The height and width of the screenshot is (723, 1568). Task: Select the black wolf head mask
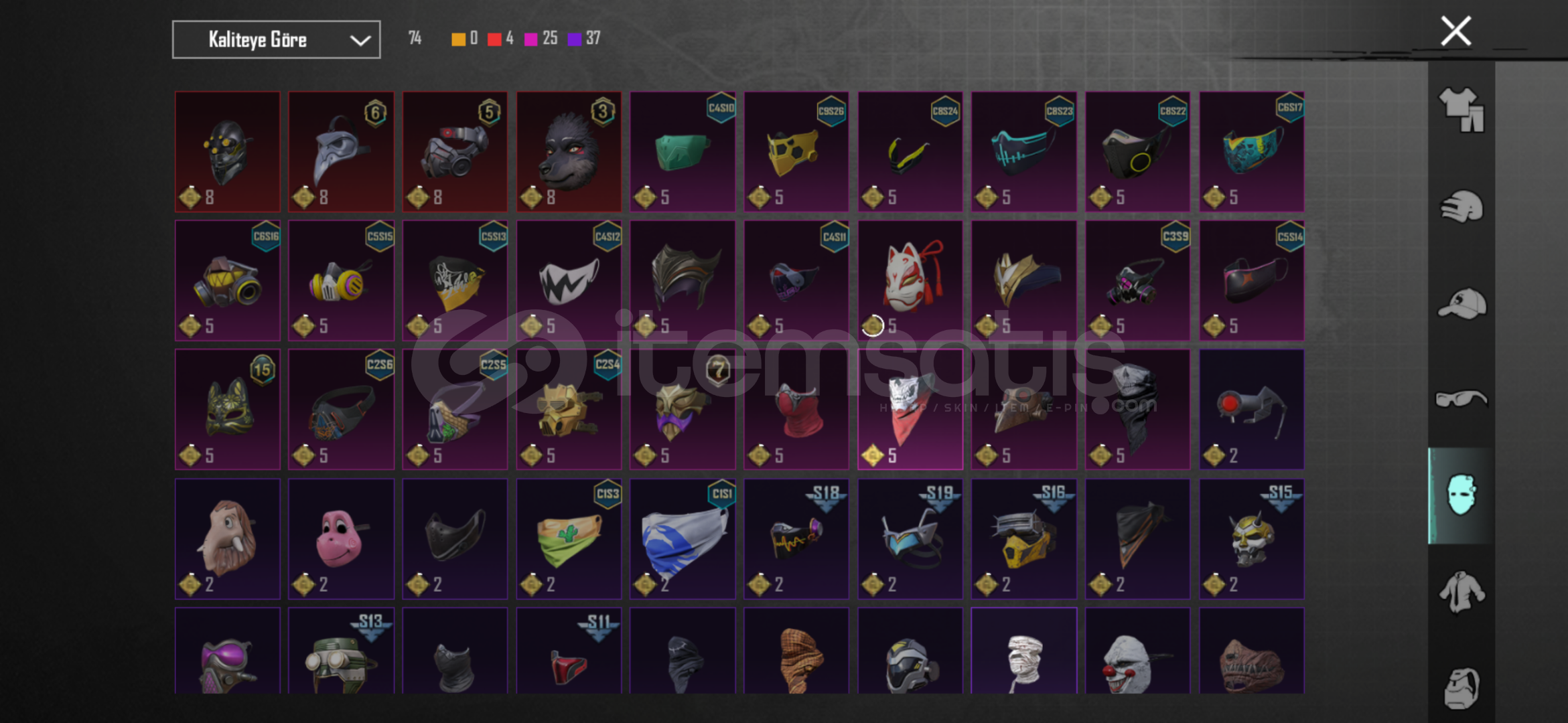pyautogui.click(x=569, y=152)
